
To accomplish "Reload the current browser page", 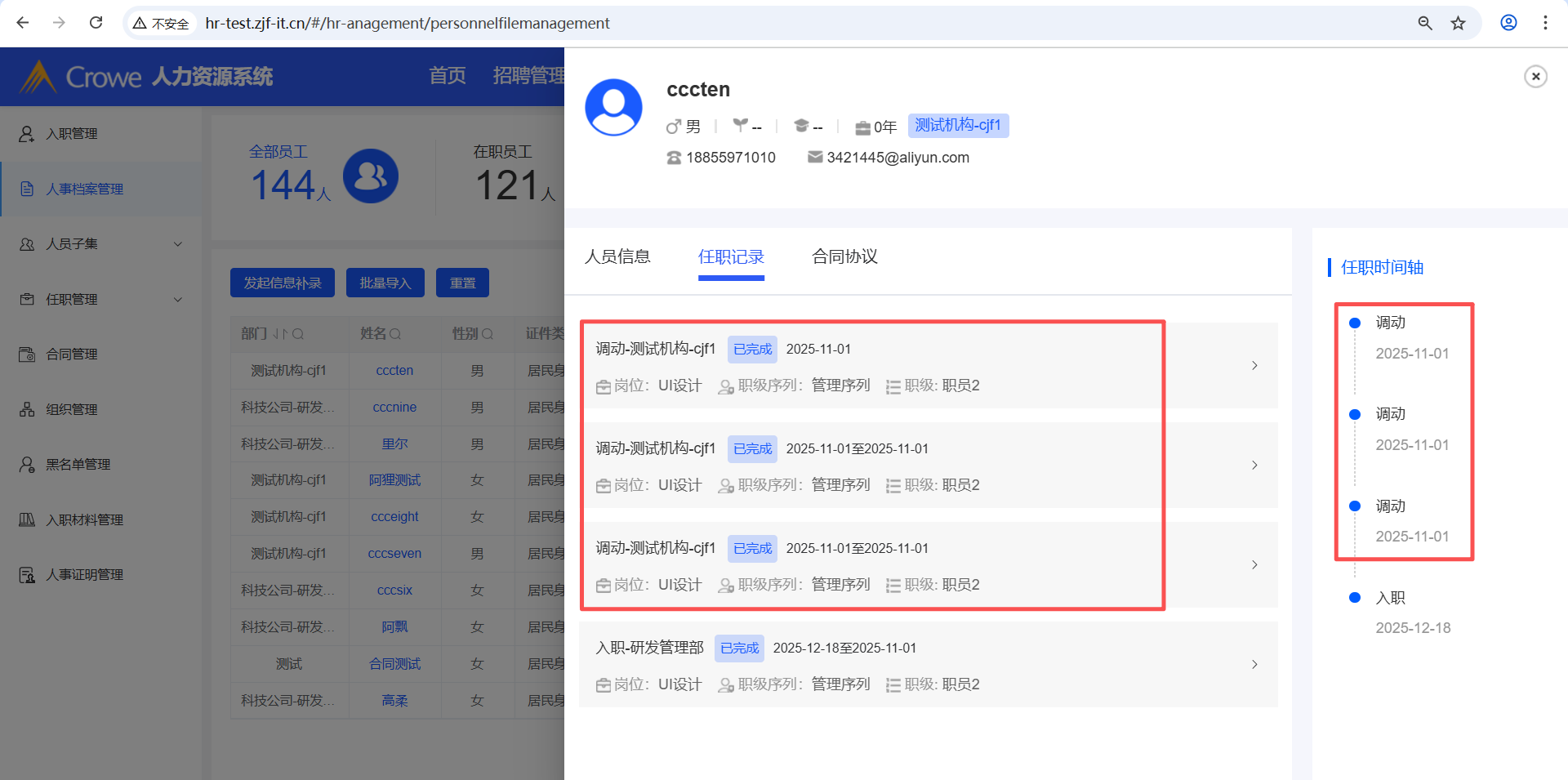I will click(96, 23).
